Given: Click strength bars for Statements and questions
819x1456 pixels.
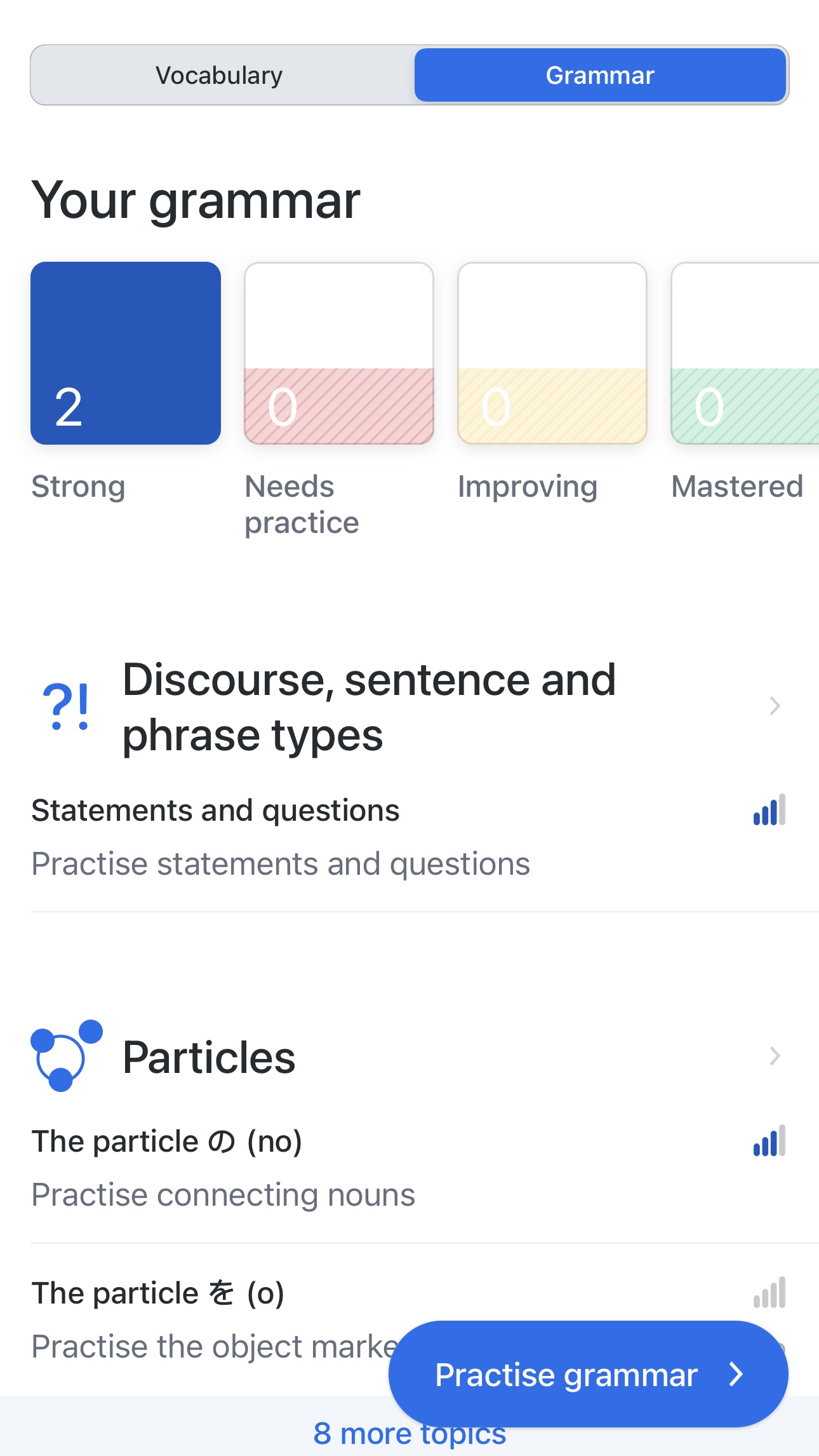Looking at the screenshot, I should point(769,811).
